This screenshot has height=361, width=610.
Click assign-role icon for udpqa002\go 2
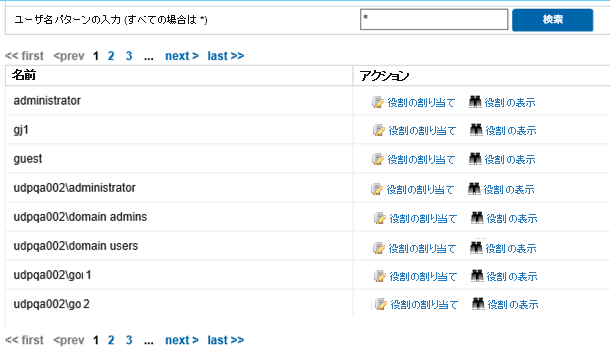(x=381, y=304)
